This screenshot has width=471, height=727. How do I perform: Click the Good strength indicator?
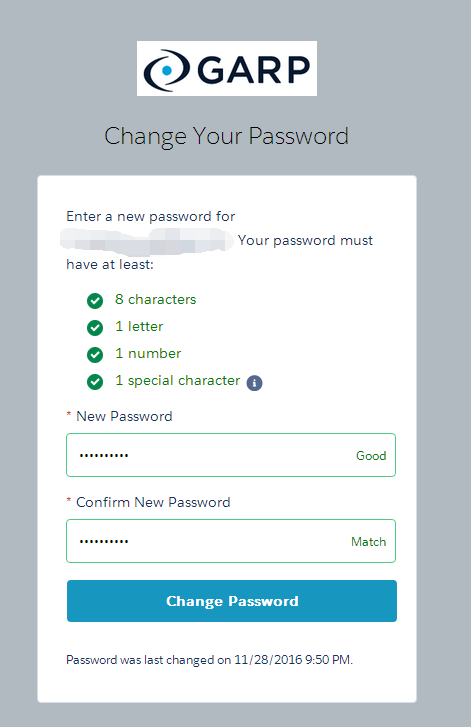pos(371,456)
